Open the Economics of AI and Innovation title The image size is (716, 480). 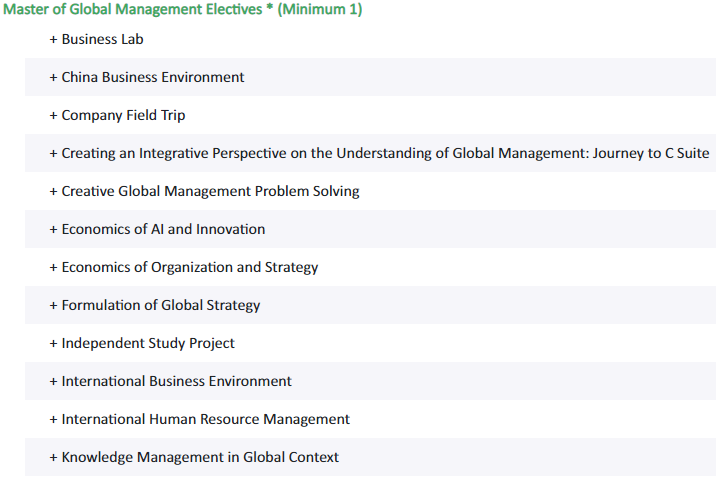click(163, 229)
